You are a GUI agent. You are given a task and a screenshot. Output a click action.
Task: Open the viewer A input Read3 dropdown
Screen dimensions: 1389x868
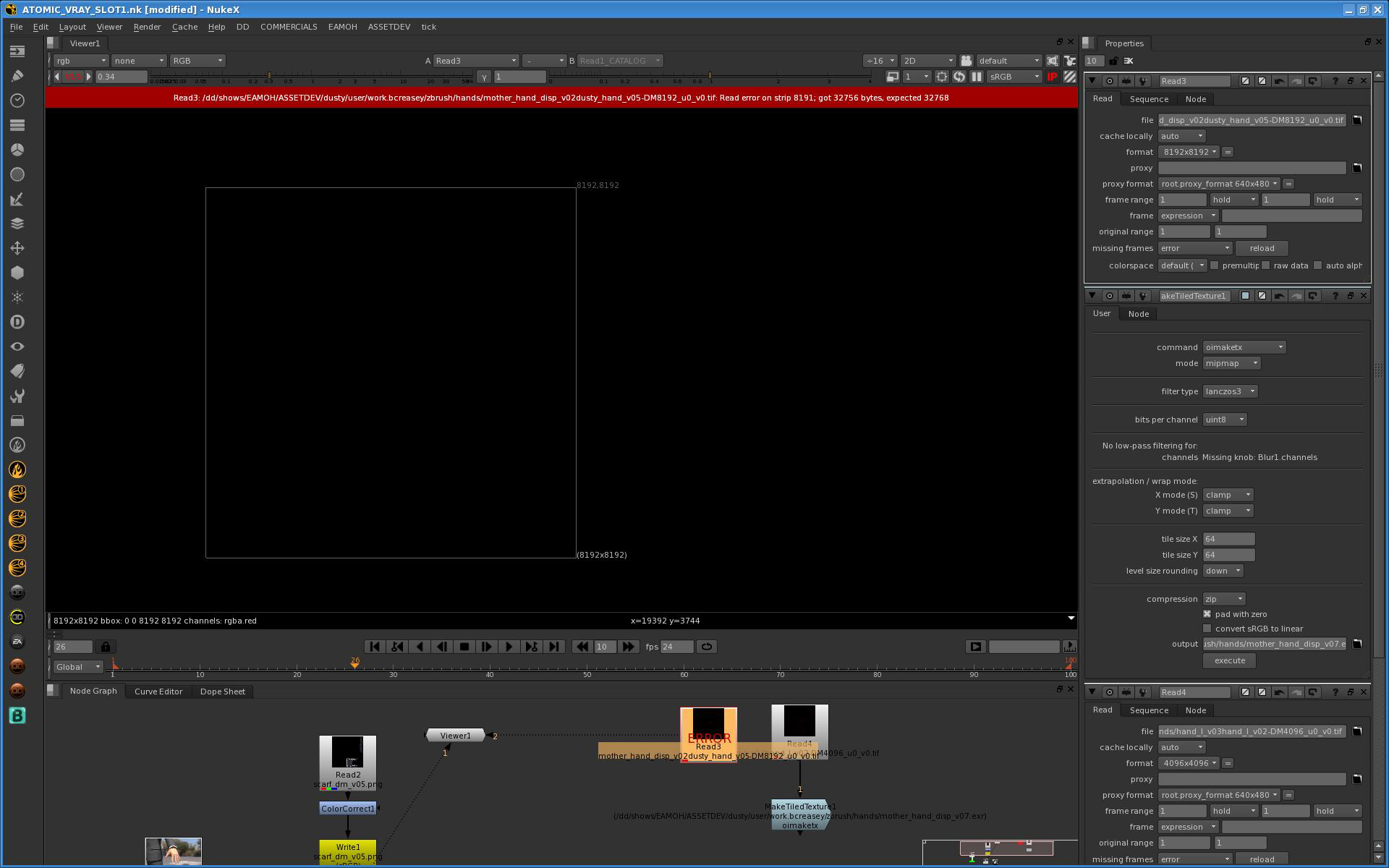click(x=476, y=61)
